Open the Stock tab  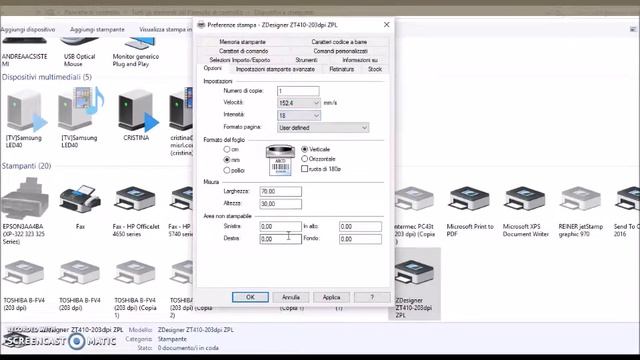(x=375, y=69)
